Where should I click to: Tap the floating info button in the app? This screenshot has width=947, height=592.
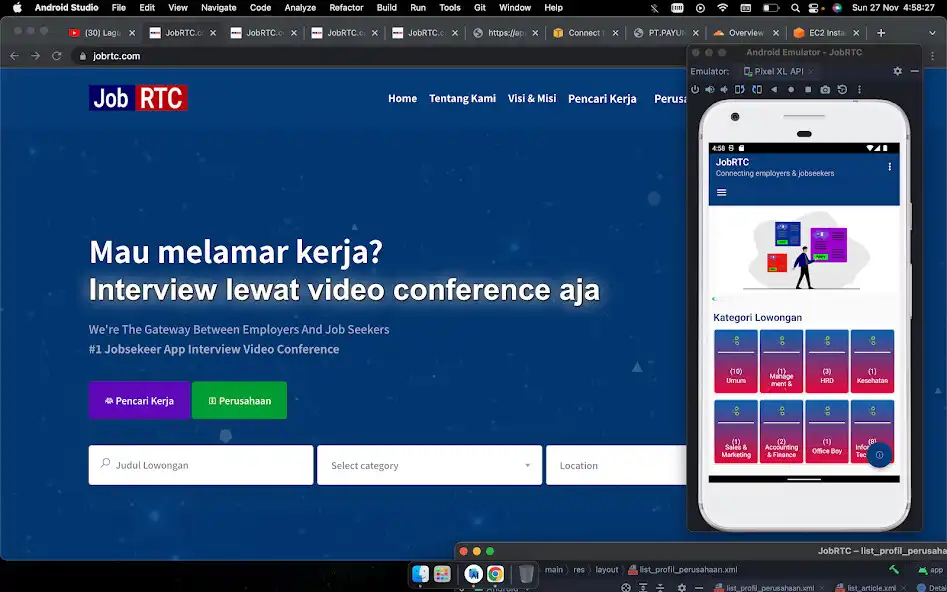click(879, 455)
